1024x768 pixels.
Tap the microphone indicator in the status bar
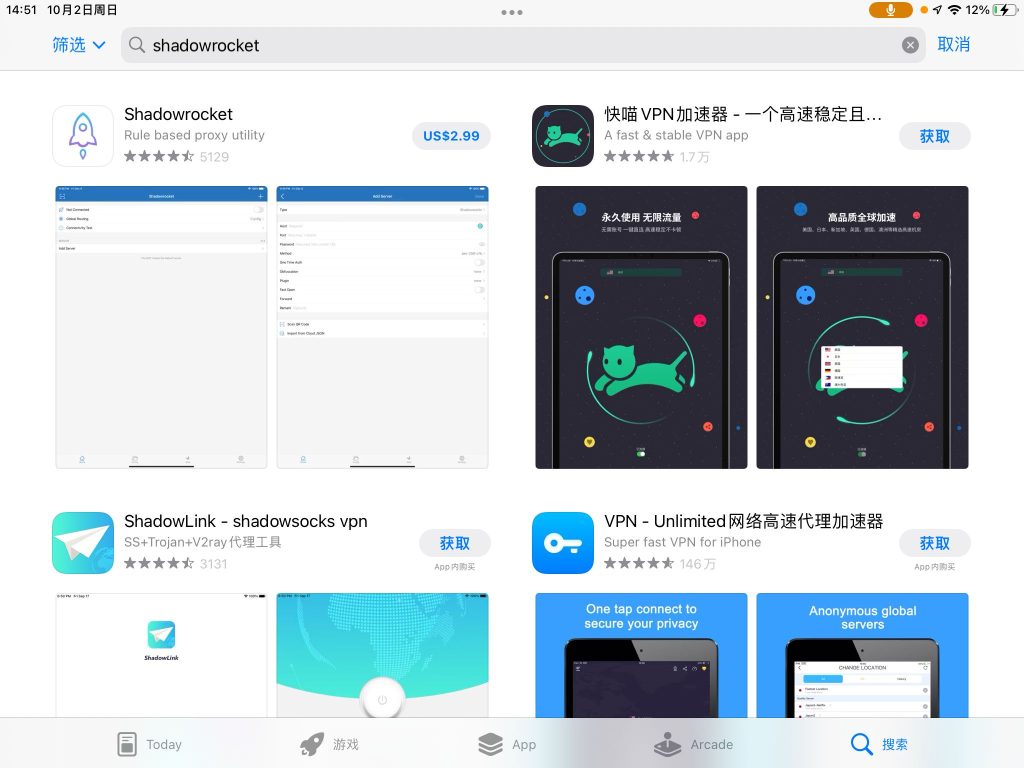click(890, 10)
